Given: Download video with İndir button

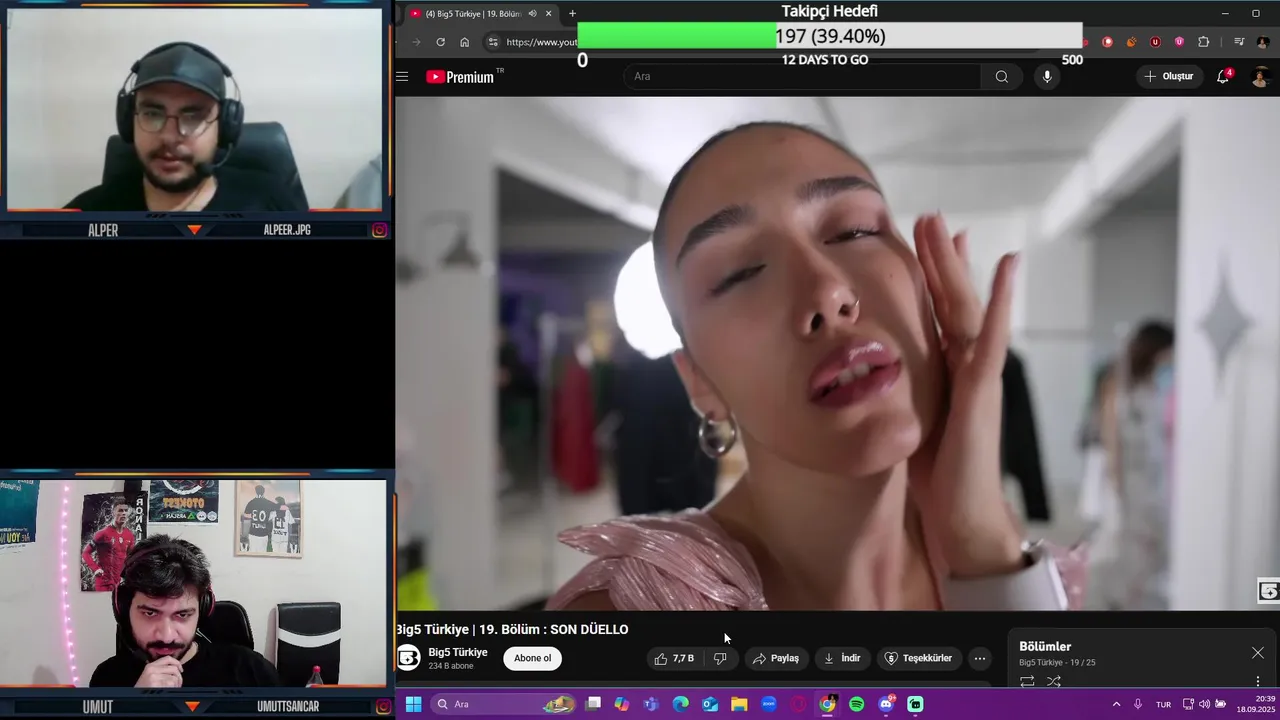Looking at the screenshot, I should click(842, 658).
